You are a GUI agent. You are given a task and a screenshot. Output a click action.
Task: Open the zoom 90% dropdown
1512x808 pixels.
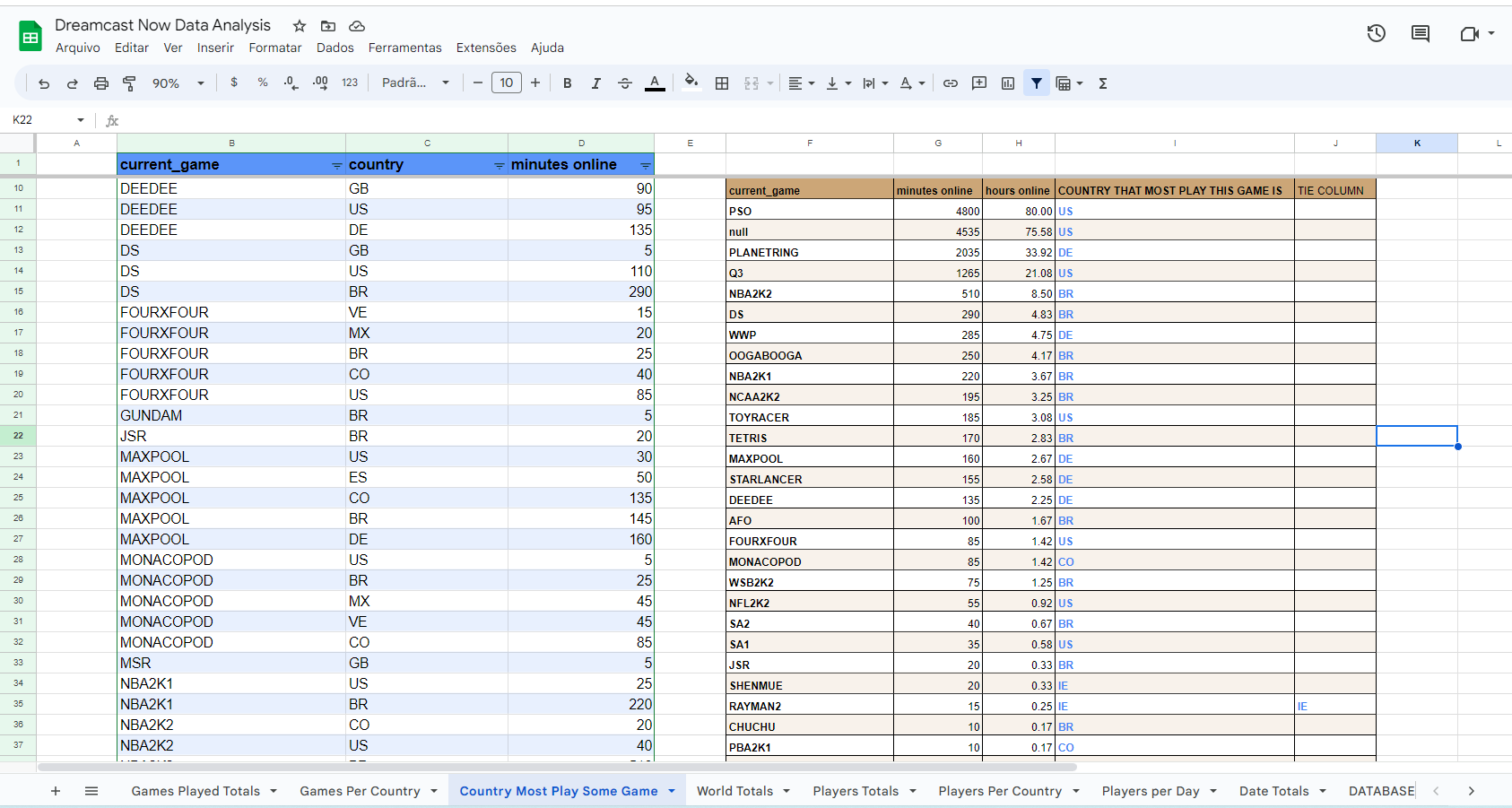pos(178,83)
